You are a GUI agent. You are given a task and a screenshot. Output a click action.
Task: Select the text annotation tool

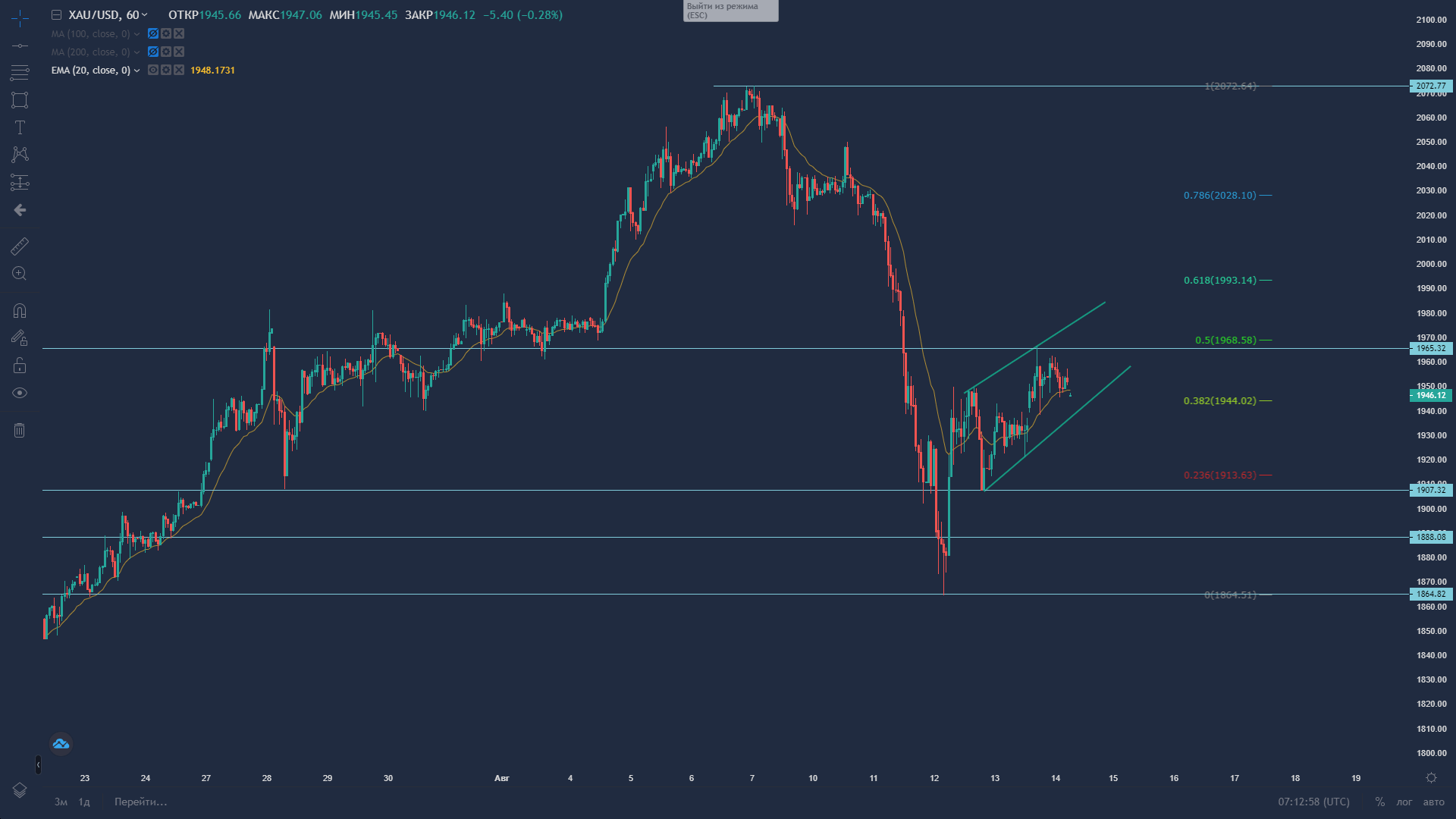(x=20, y=127)
